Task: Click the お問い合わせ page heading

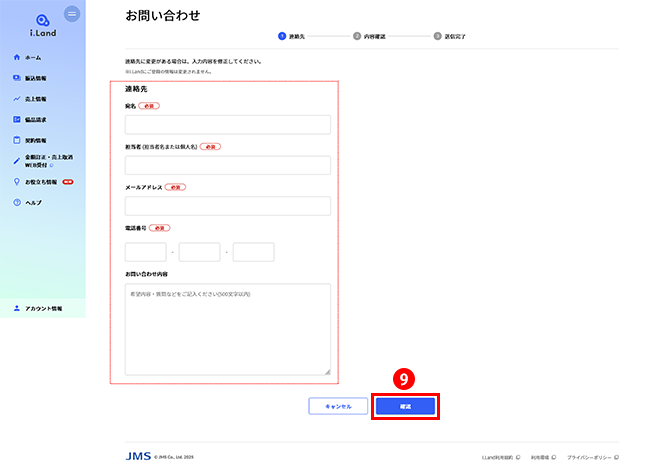Action: point(163,16)
